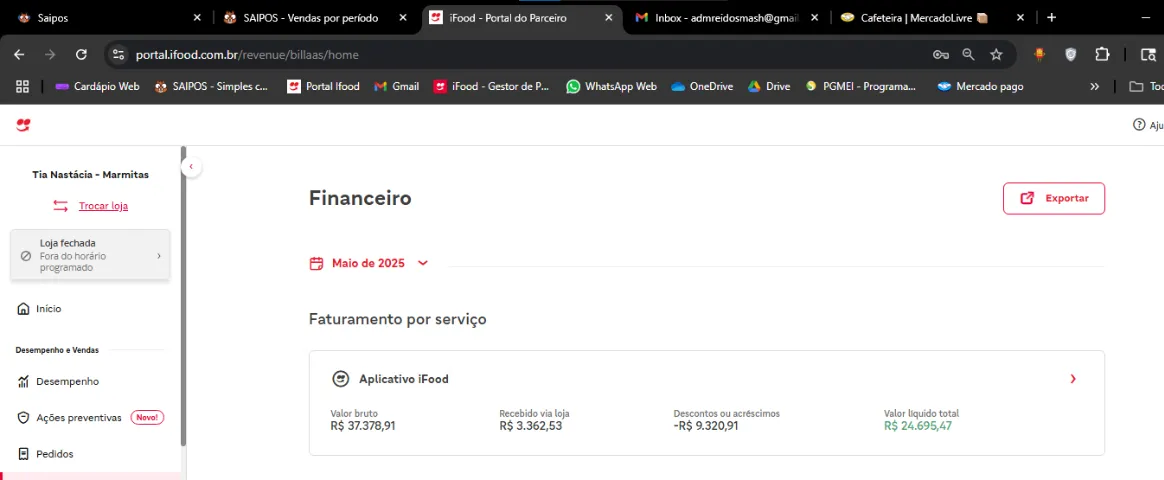
Task: Click the calendar icon beside Maio de 2025
Action: 316,263
